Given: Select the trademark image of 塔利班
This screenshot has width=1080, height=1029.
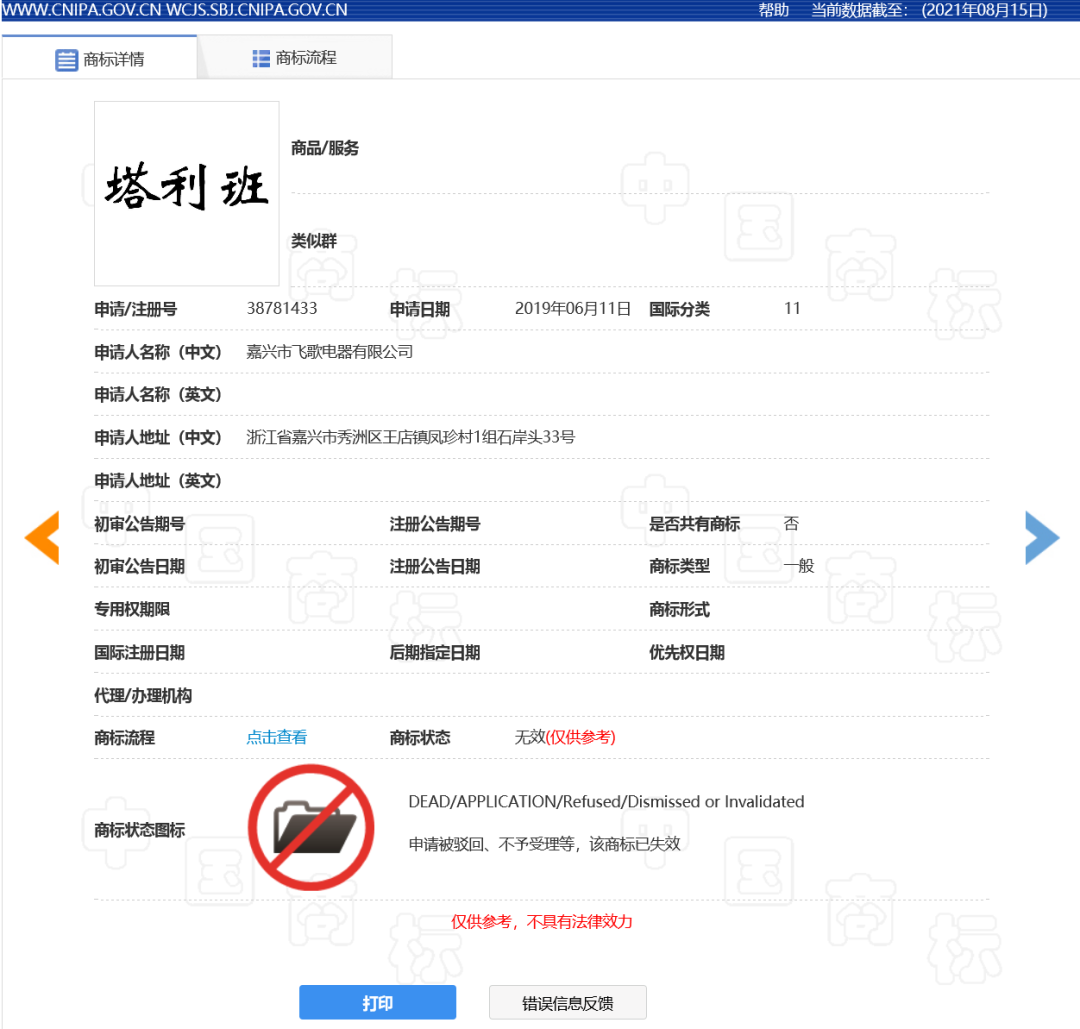Looking at the screenshot, I should pyautogui.click(x=186, y=193).
